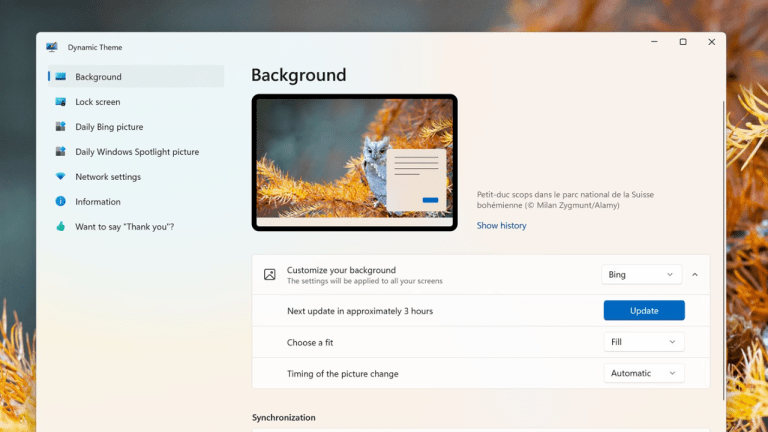Click the Network settings wifi icon
The image size is (768, 432).
tap(61, 176)
